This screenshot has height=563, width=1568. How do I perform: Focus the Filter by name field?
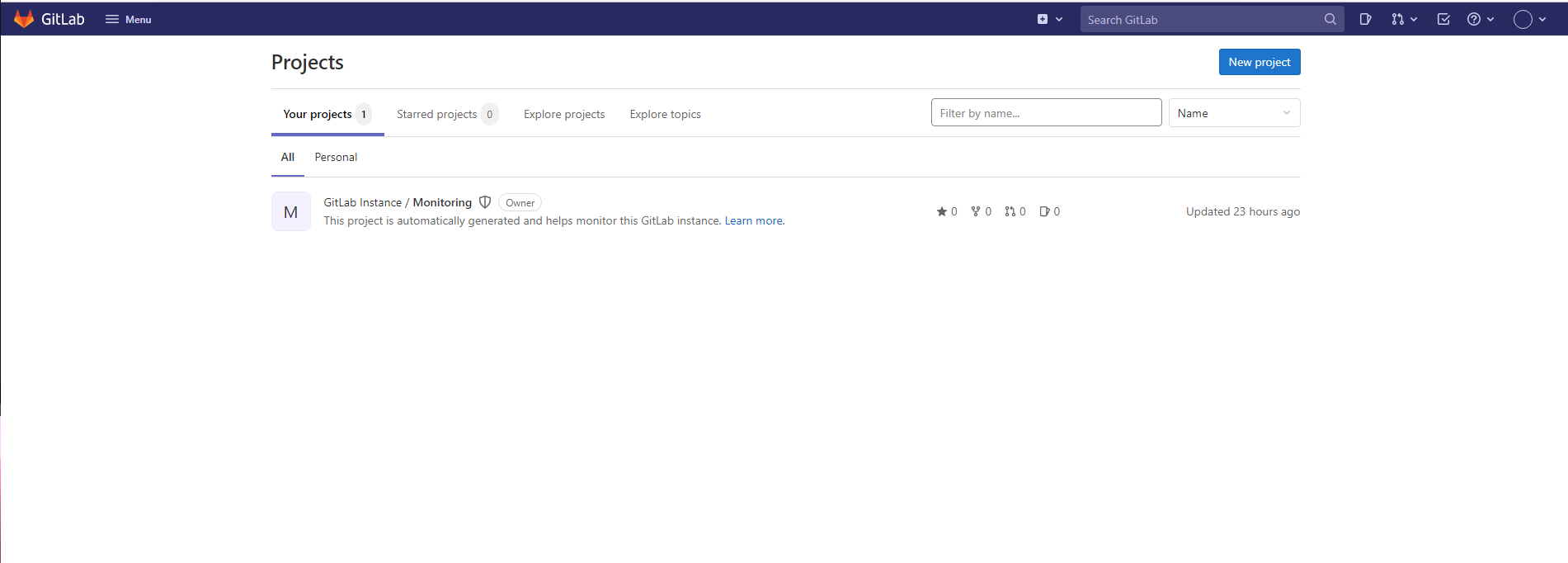1047,113
